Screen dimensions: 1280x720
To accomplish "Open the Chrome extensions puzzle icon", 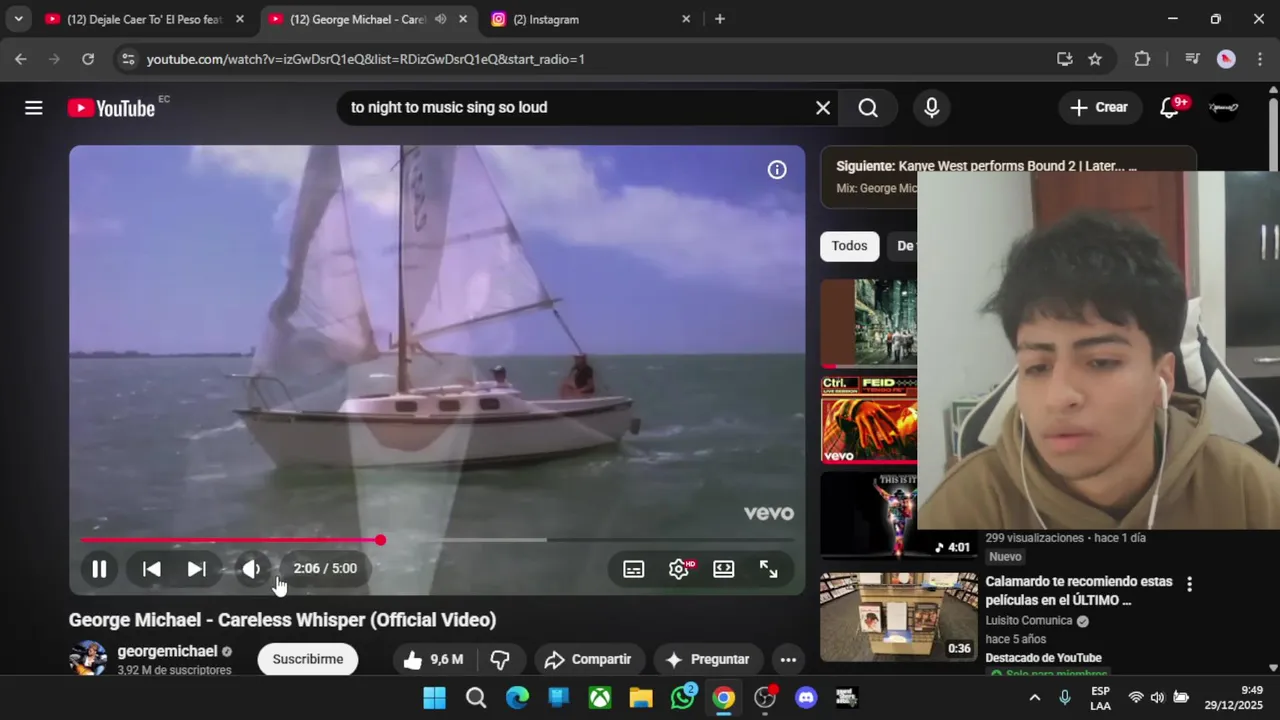I will click(x=1142, y=59).
